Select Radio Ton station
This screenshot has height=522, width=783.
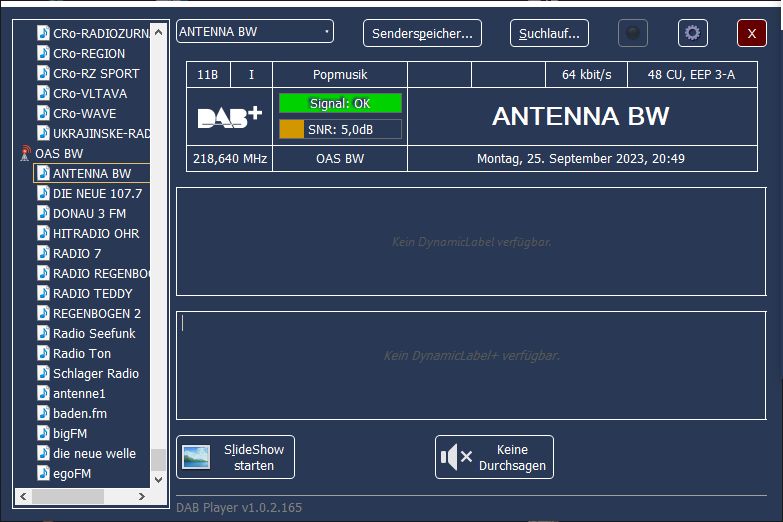(x=82, y=353)
